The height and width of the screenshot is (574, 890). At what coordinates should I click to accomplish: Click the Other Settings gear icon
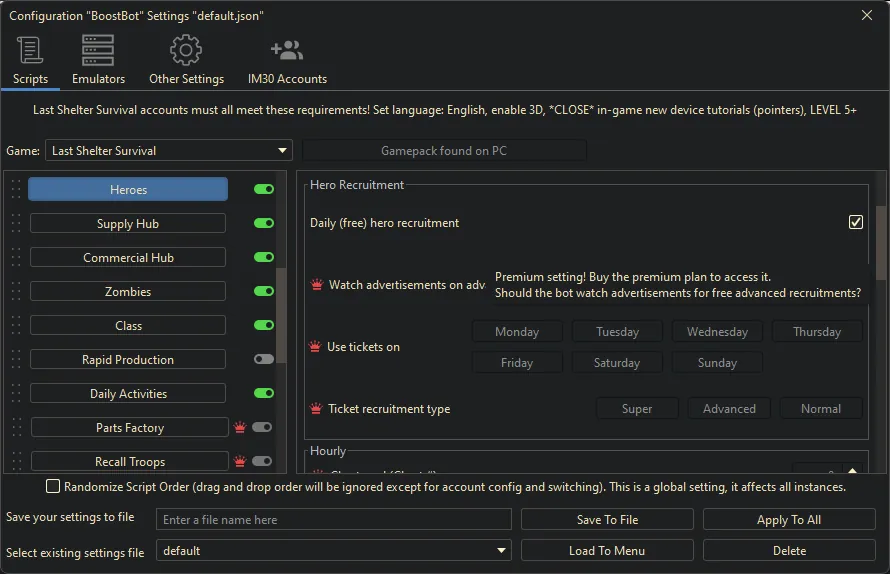186,50
